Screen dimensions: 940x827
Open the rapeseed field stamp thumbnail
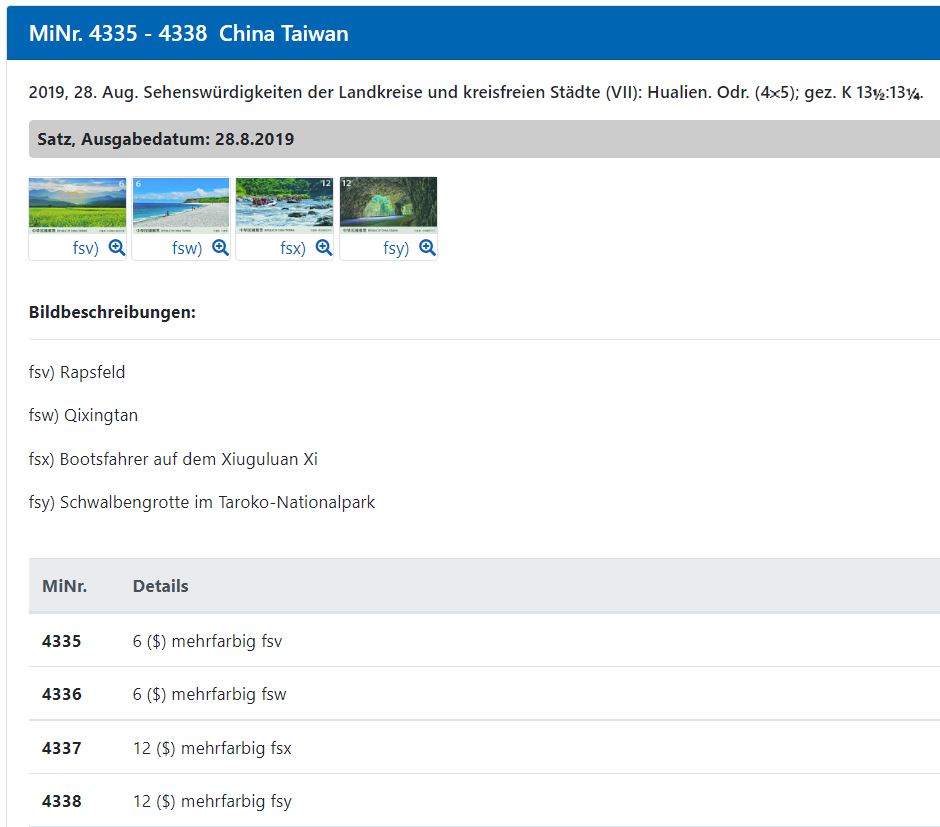(x=78, y=206)
